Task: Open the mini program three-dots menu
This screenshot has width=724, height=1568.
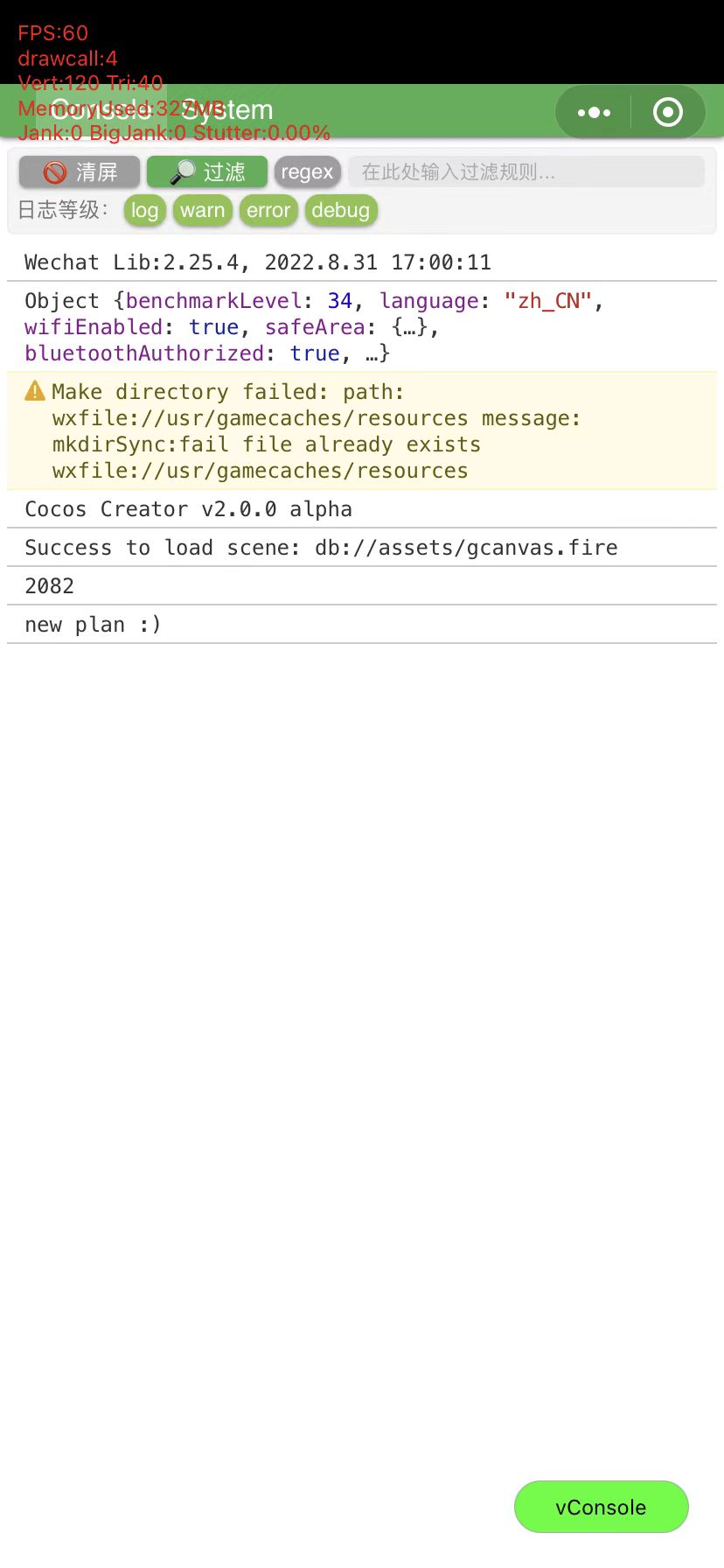Action: (594, 112)
